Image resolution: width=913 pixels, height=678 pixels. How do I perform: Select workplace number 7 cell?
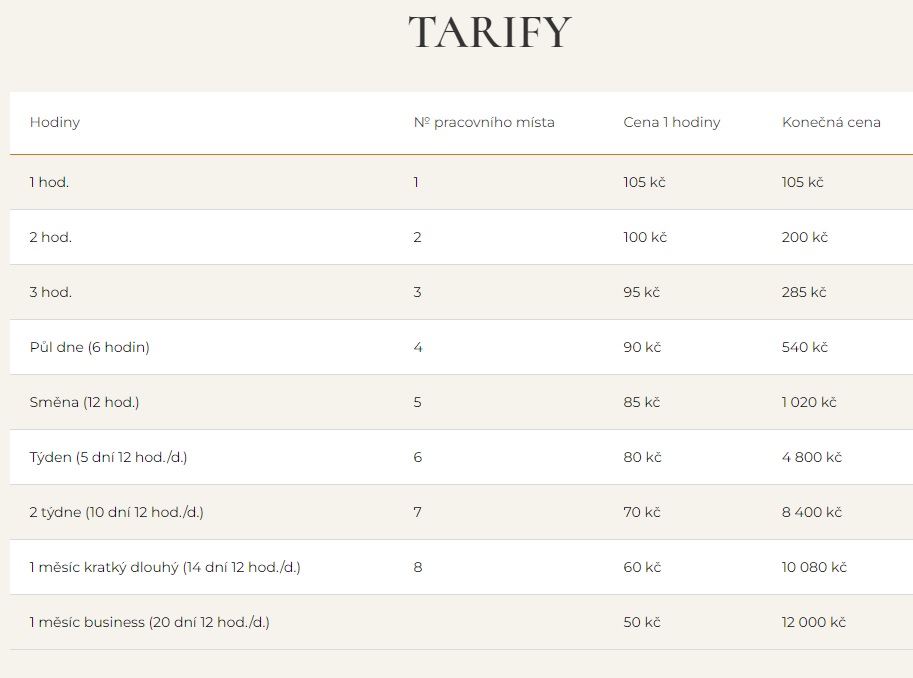click(x=417, y=512)
